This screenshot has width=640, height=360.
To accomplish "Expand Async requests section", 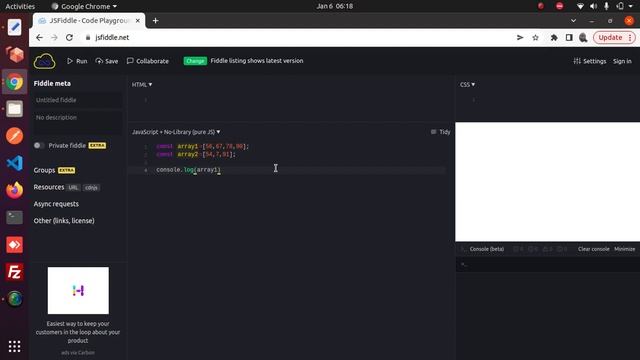I will click(56, 204).
